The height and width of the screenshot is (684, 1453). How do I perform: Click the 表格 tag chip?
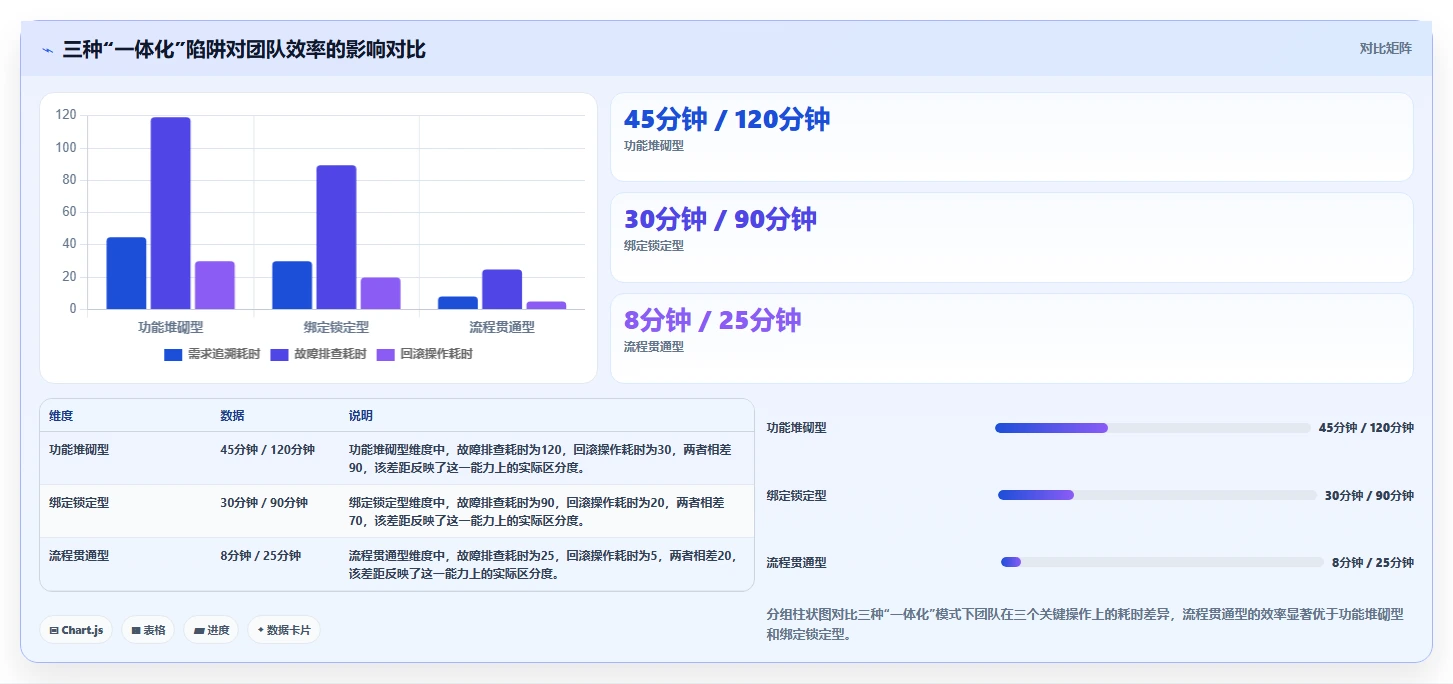148,630
